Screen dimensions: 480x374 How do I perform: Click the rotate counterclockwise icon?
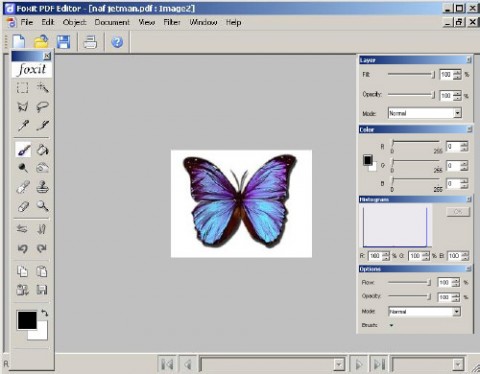[22, 248]
